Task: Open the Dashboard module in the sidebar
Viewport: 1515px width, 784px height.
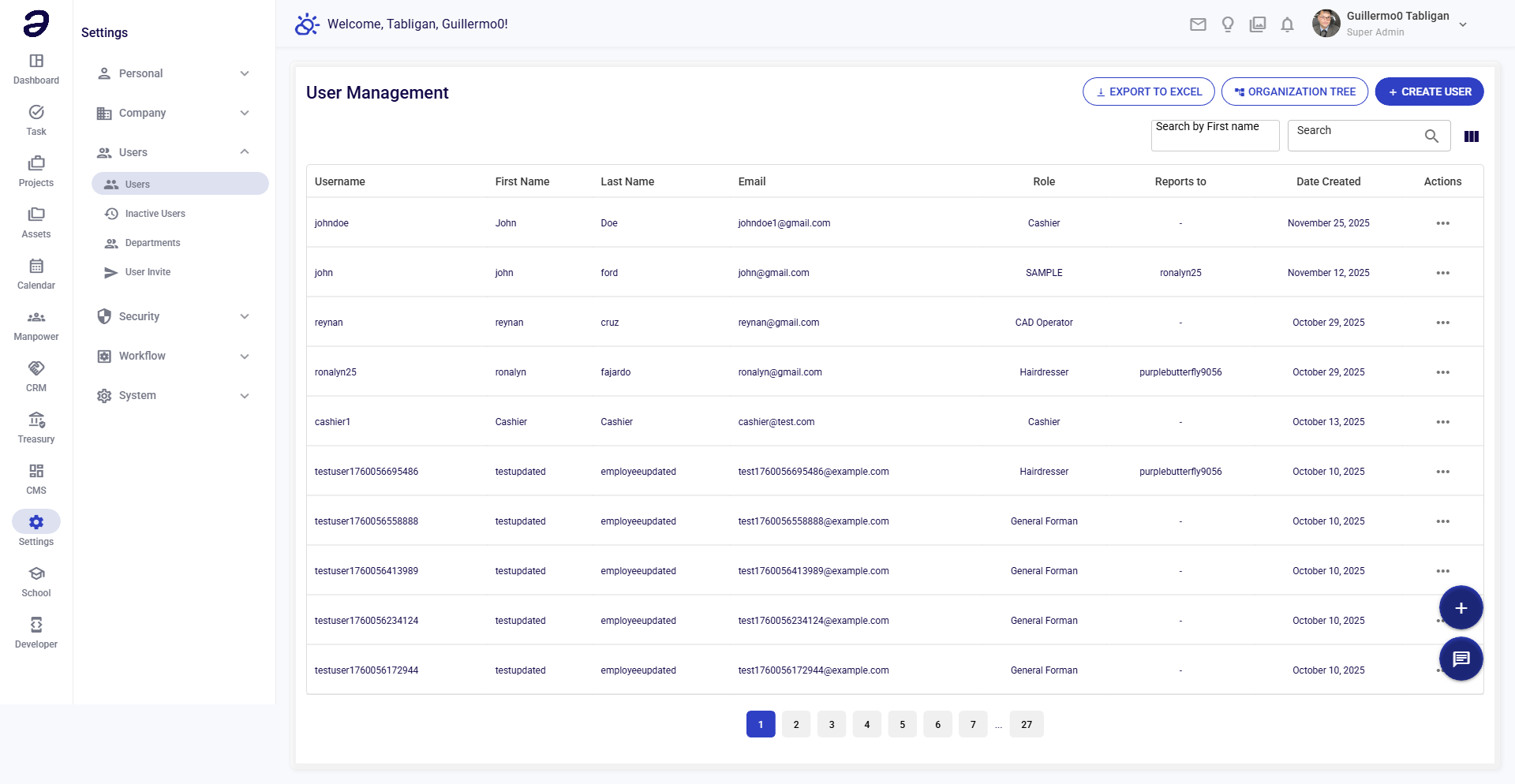Action: (36, 69)
